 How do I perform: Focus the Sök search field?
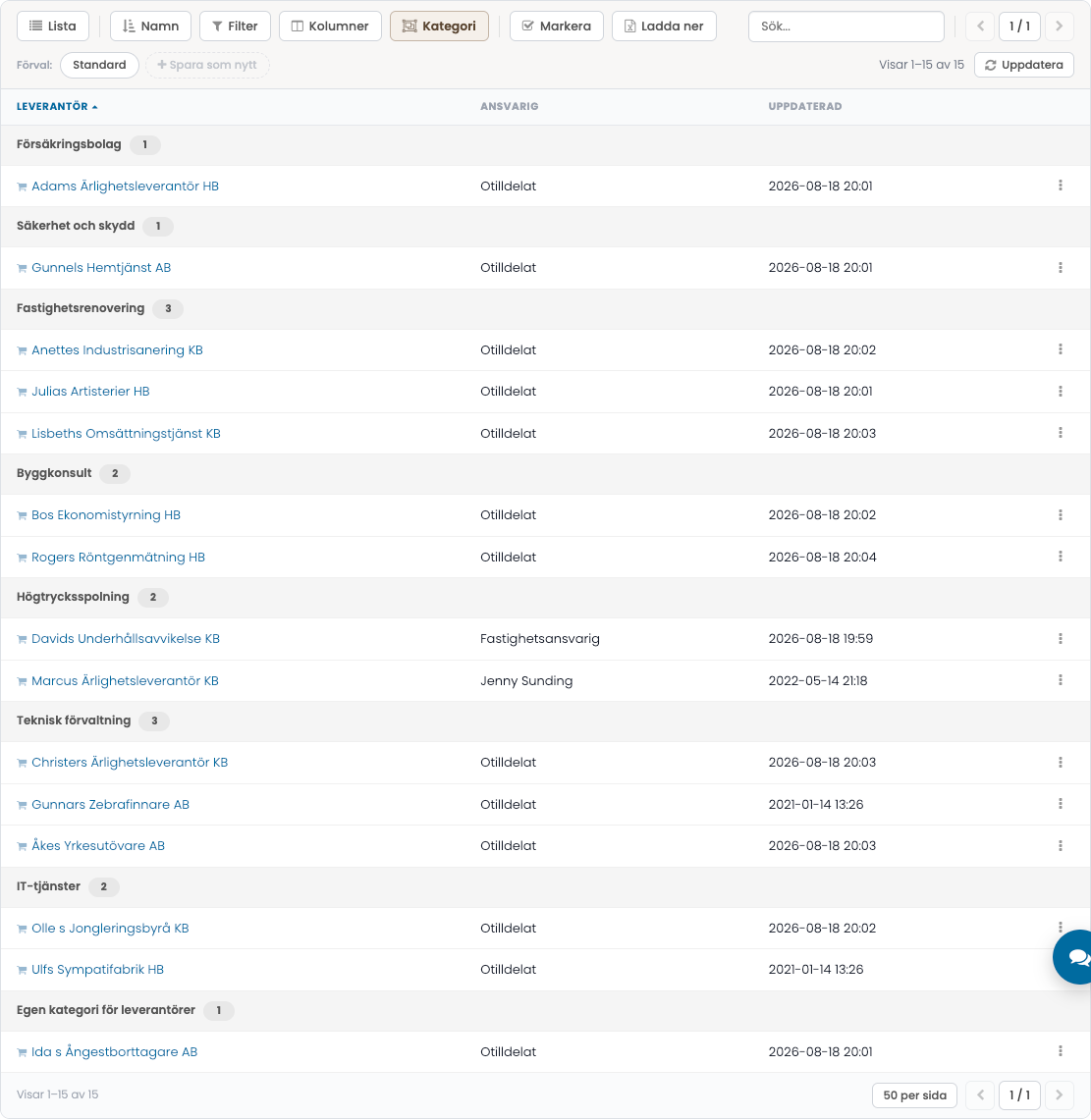846,27
